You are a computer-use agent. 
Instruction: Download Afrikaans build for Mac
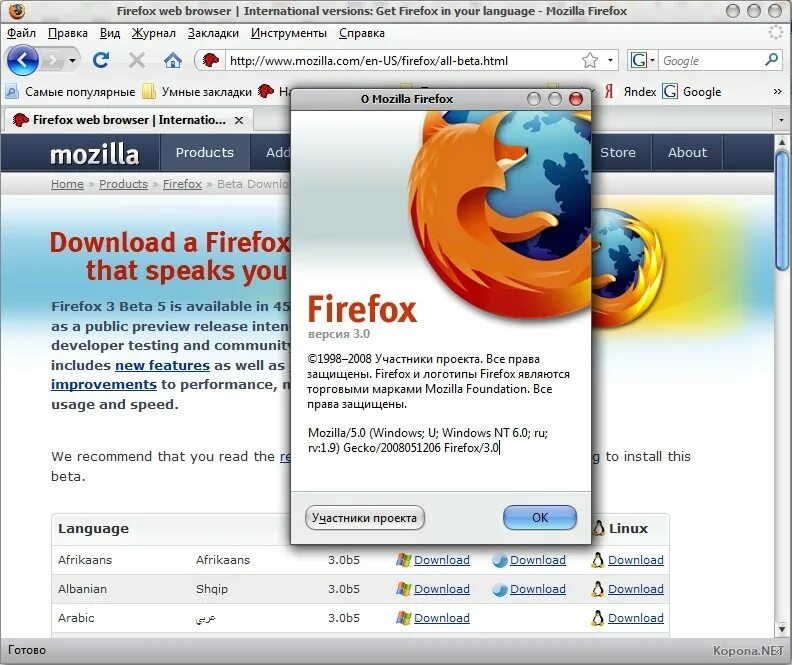538,560
